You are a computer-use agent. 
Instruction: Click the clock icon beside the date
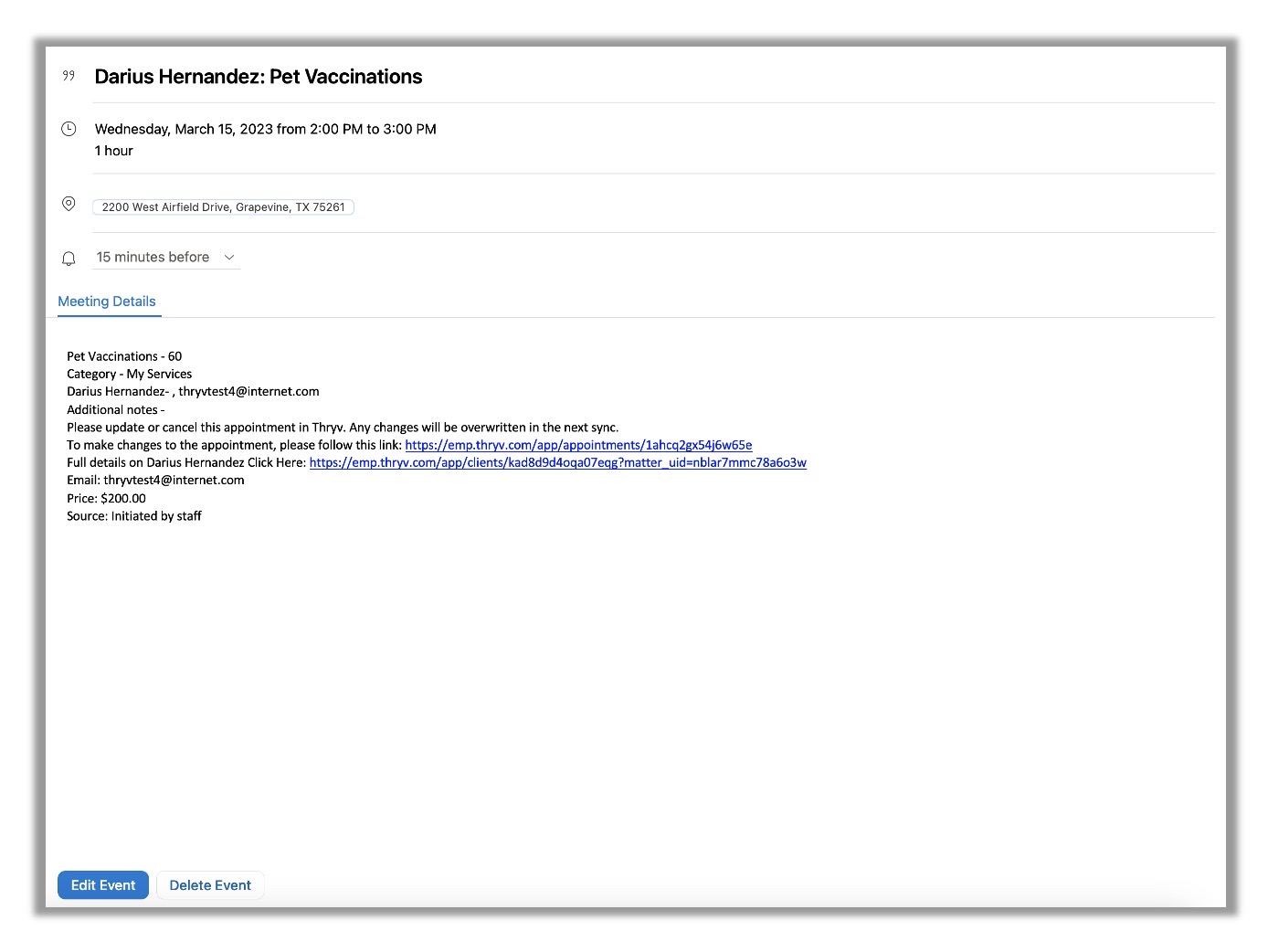click(69, 129)
